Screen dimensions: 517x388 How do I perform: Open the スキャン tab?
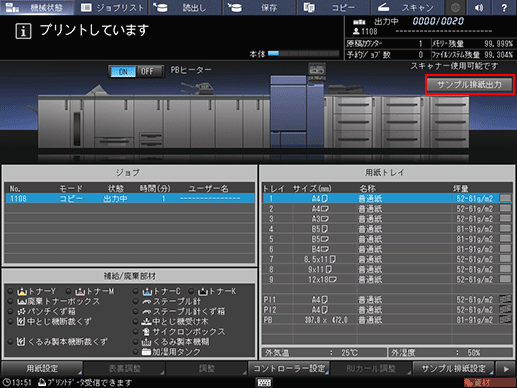pos(408,7)
